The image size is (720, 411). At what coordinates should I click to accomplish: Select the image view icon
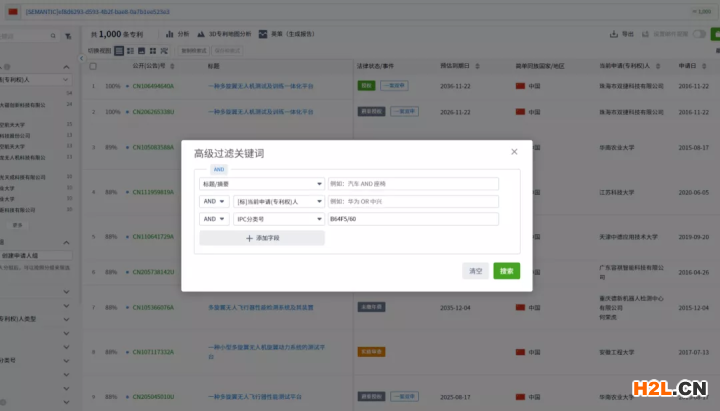(141, 51)
